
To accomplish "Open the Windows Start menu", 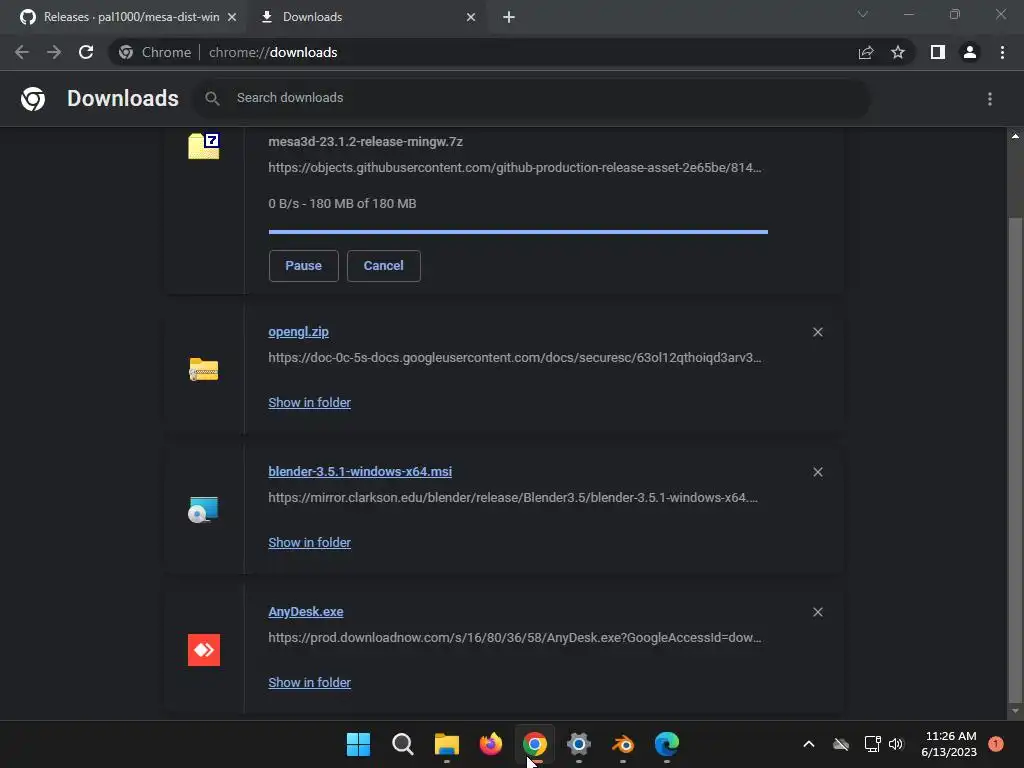I will [358, 744].
